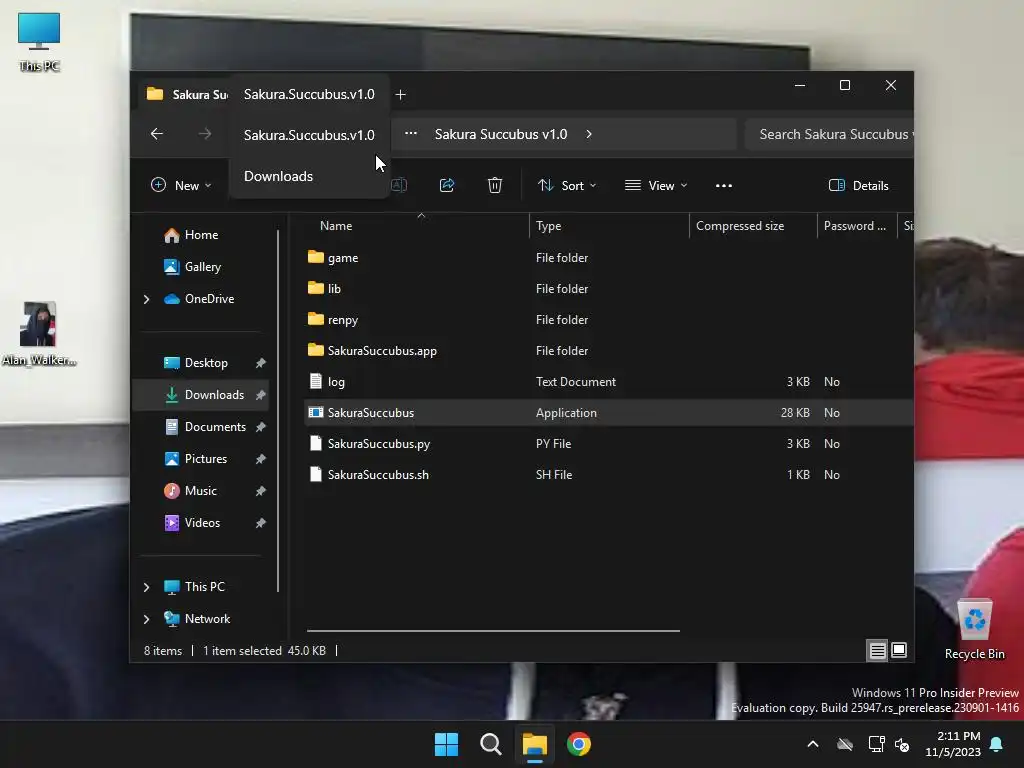1024x768 pixels.
Task: Click the Share toolbar icon
Action: pos(447,185)
